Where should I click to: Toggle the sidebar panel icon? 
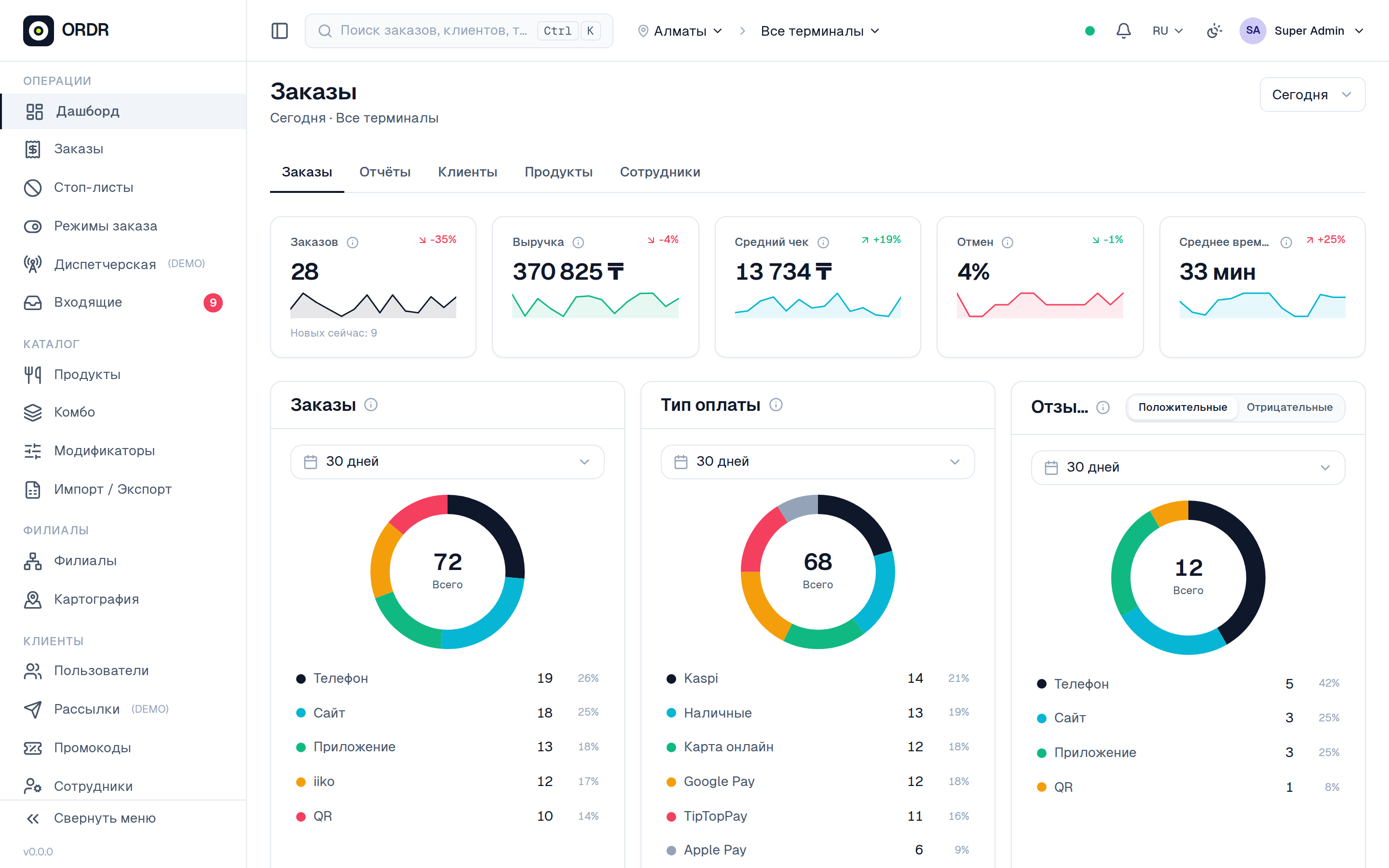[280, 30]
